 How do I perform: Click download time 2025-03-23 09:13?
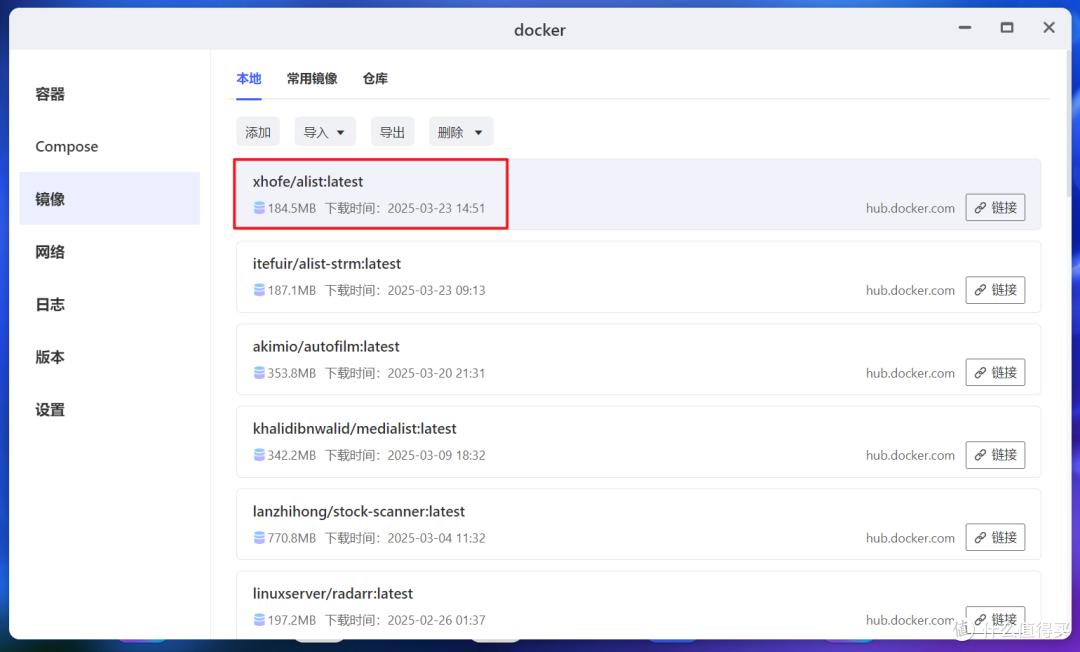436,291
